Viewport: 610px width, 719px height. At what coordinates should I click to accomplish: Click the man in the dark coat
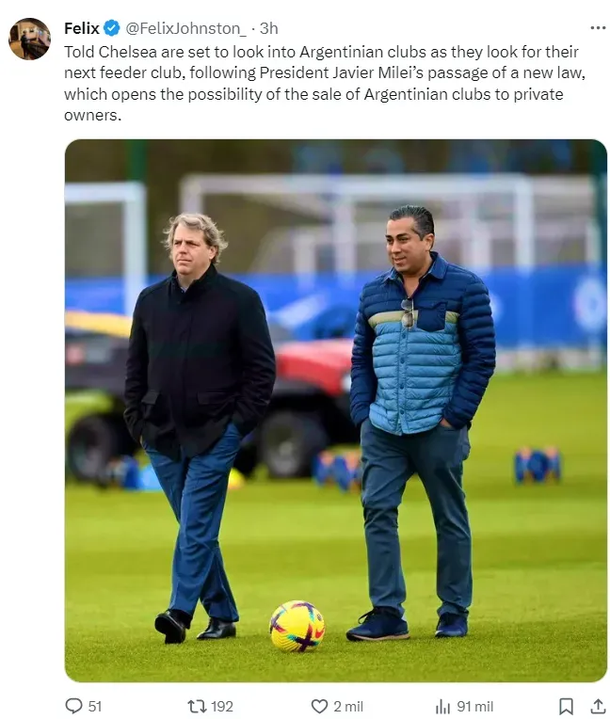point(198,400)
